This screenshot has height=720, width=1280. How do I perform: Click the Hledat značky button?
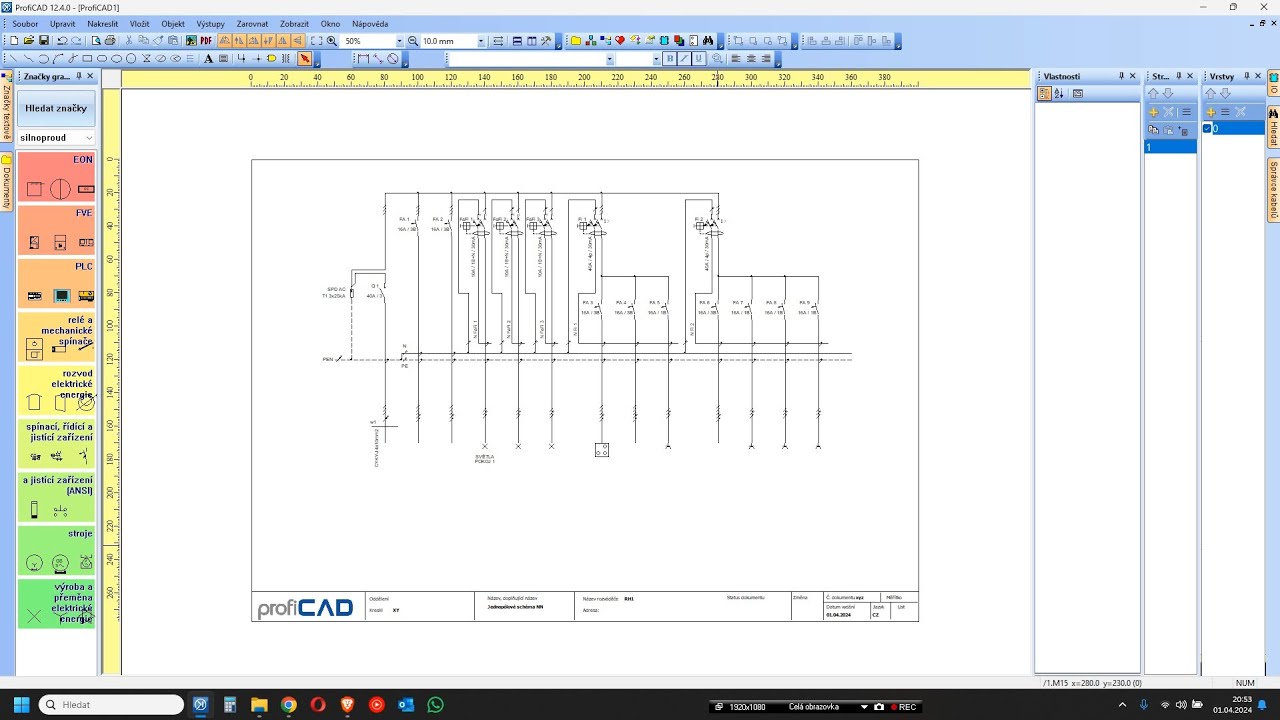[x=56, y=108]
